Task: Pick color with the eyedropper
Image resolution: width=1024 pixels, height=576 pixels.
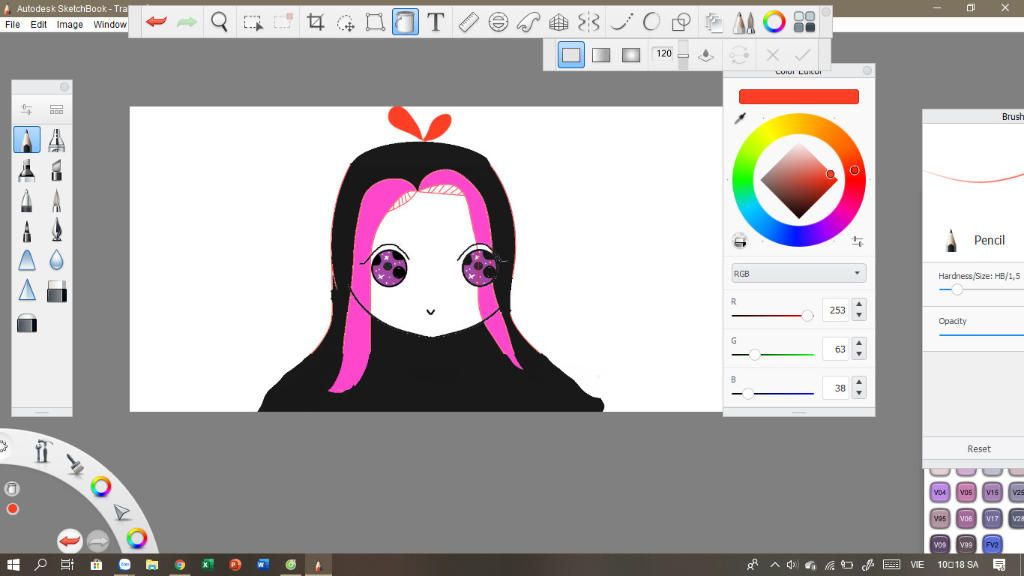Action: tap(740, 118)
